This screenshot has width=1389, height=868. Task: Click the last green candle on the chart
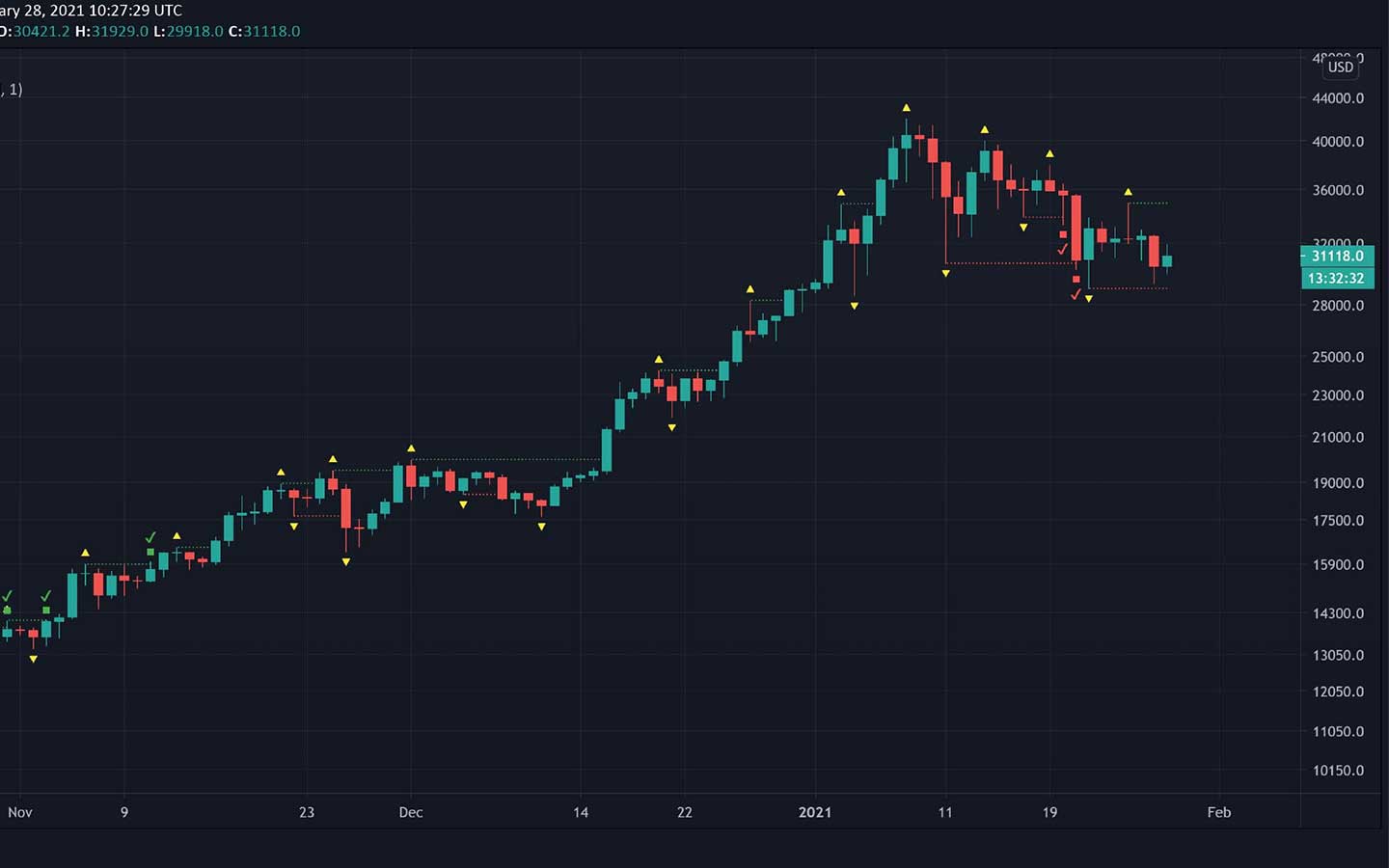click(1167, 261)
